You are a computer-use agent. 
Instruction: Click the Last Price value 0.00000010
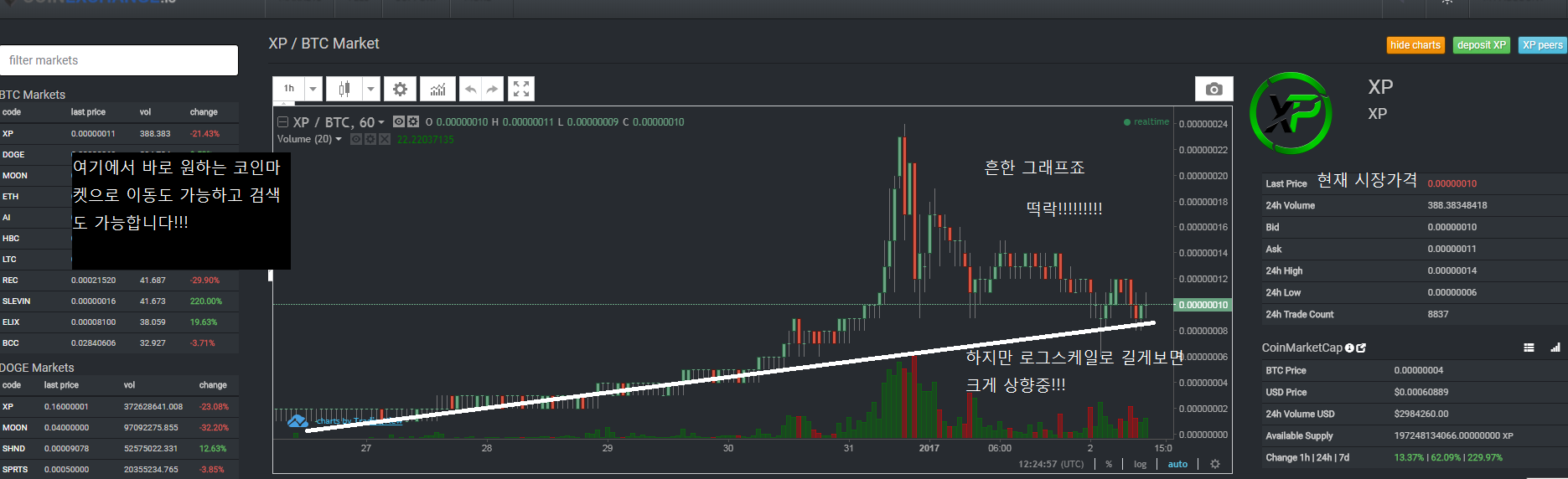point(1452,184)
